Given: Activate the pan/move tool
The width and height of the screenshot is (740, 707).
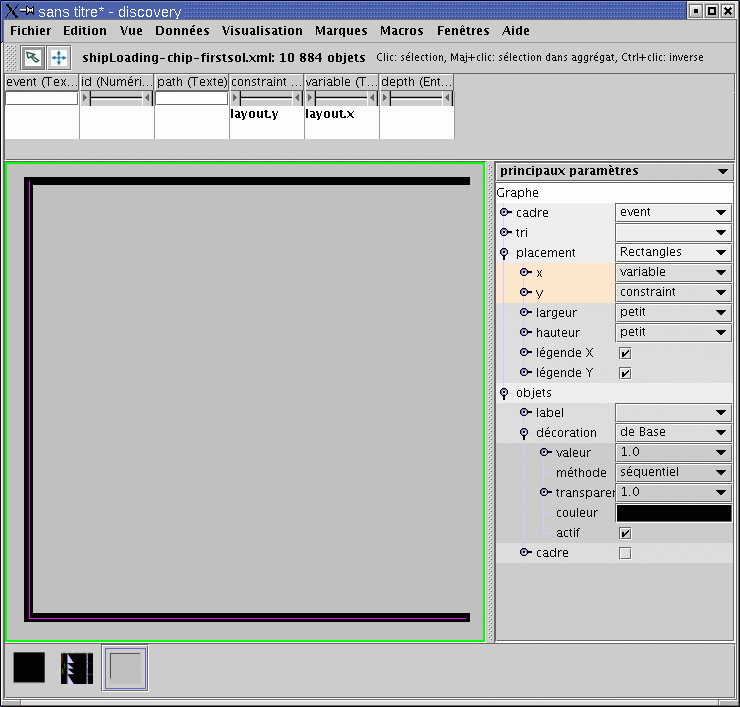Looking at the screenshot, I should click(59, 58).
